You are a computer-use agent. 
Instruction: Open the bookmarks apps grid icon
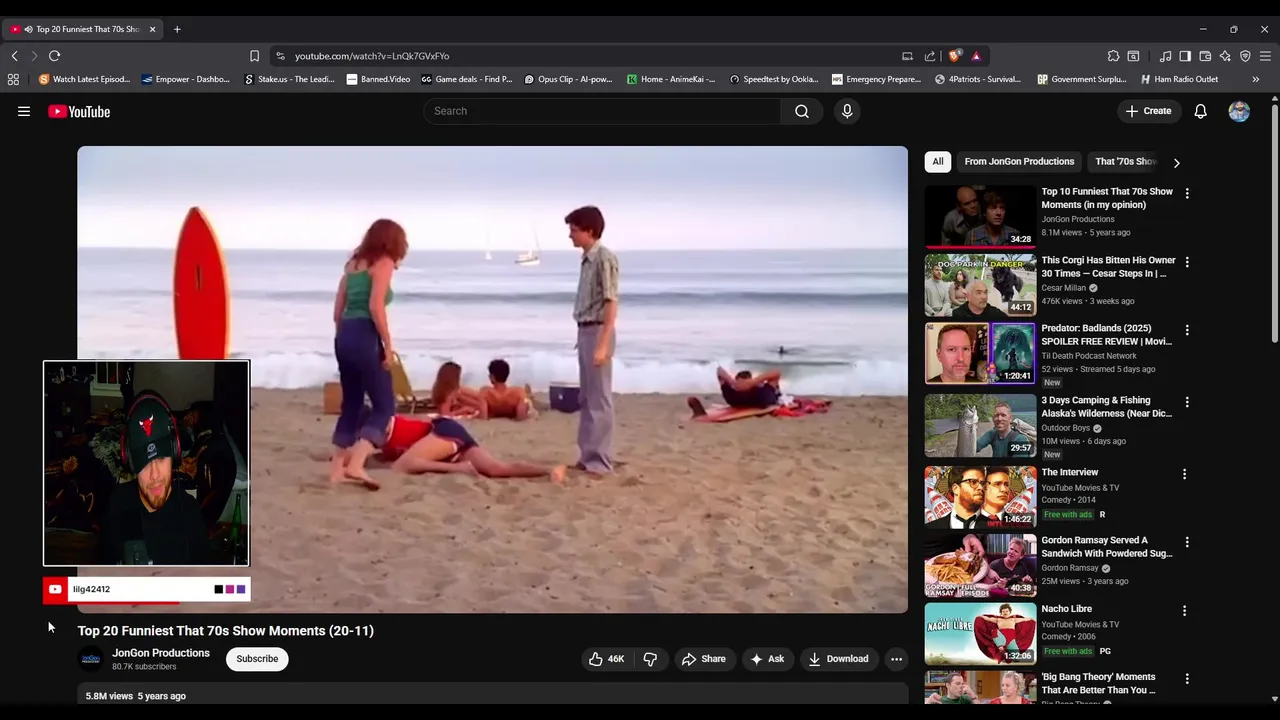(x=13, y=79)
